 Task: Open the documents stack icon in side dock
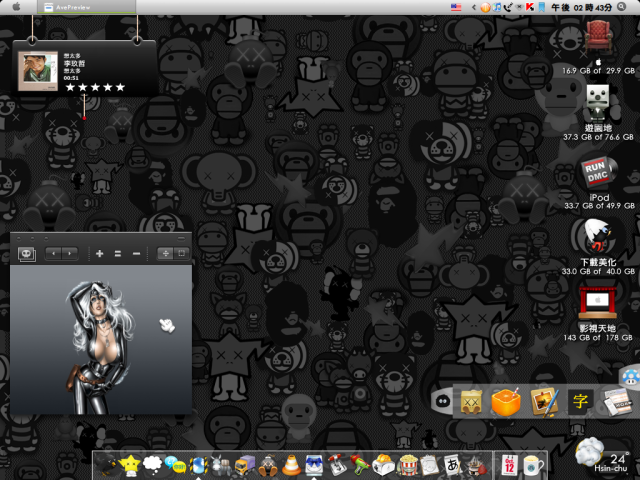pyautogui.click(x=616, y=402)
